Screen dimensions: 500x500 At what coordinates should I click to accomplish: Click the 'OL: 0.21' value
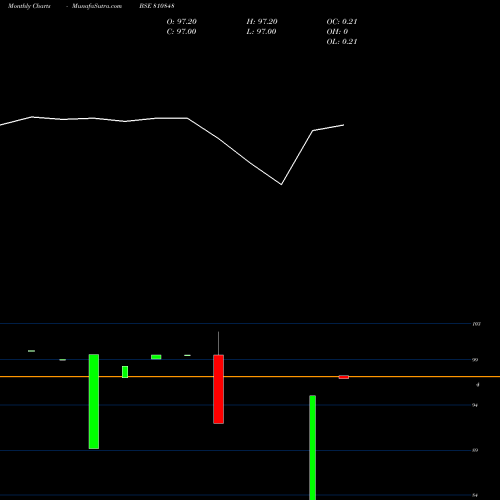point(342,42)
